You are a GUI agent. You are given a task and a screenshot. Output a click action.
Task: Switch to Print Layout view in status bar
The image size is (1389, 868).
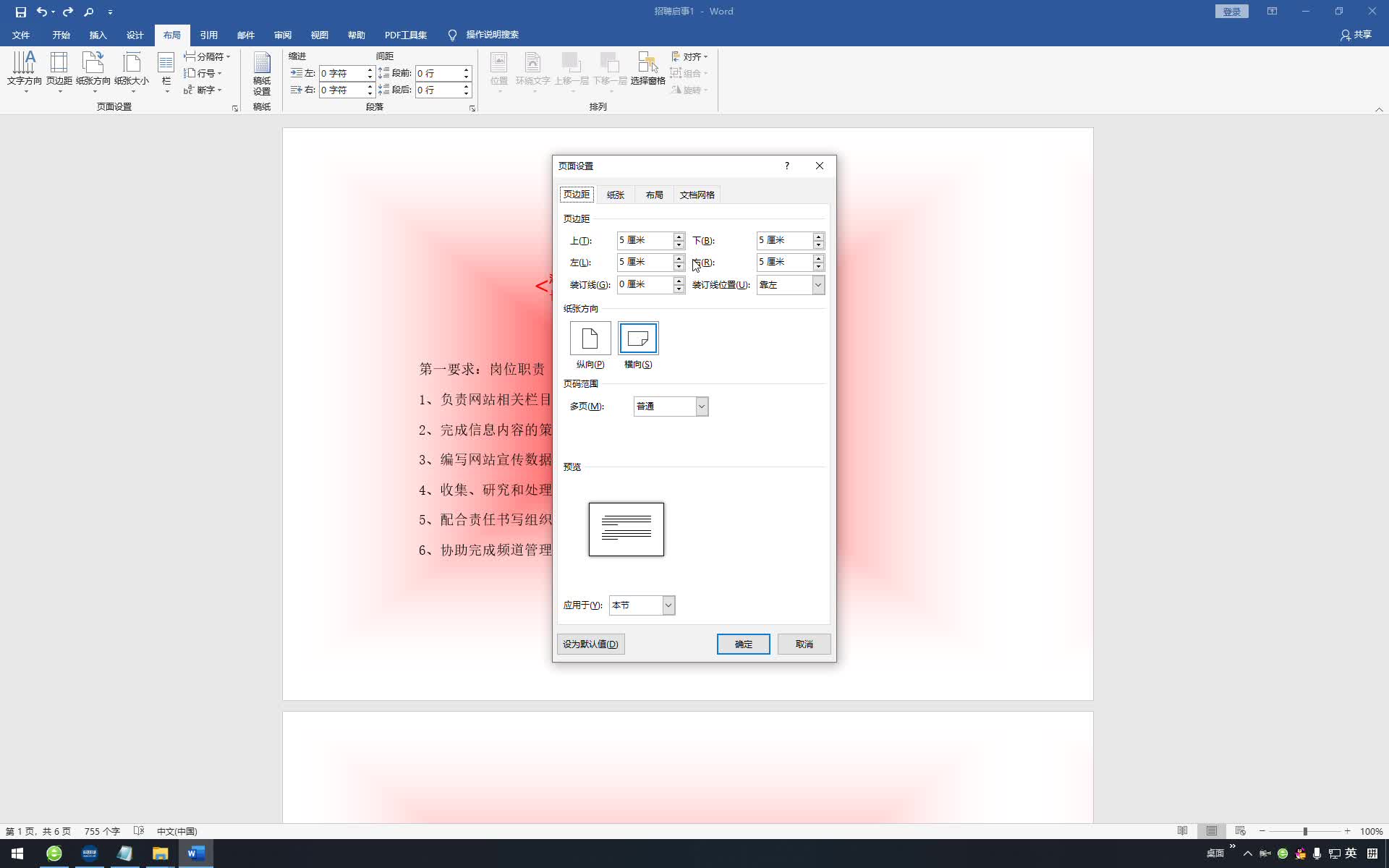1212,831
